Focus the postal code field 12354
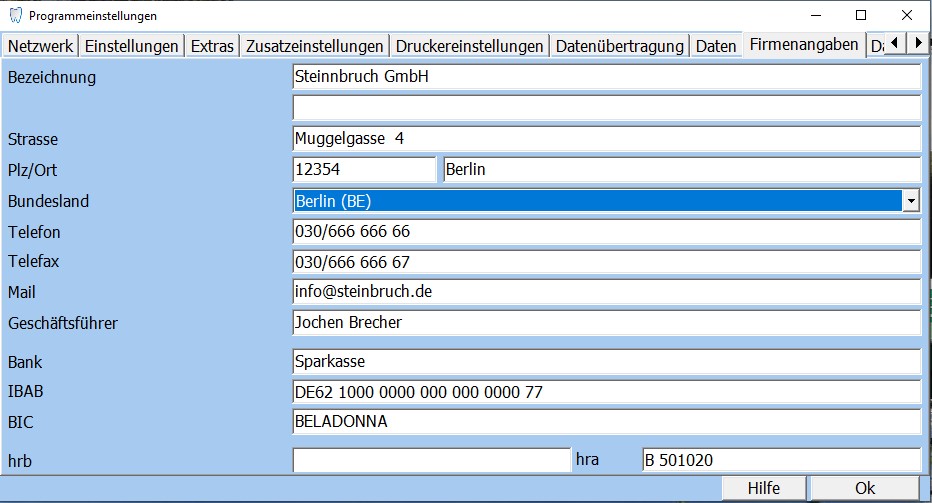 click(364, 170)
